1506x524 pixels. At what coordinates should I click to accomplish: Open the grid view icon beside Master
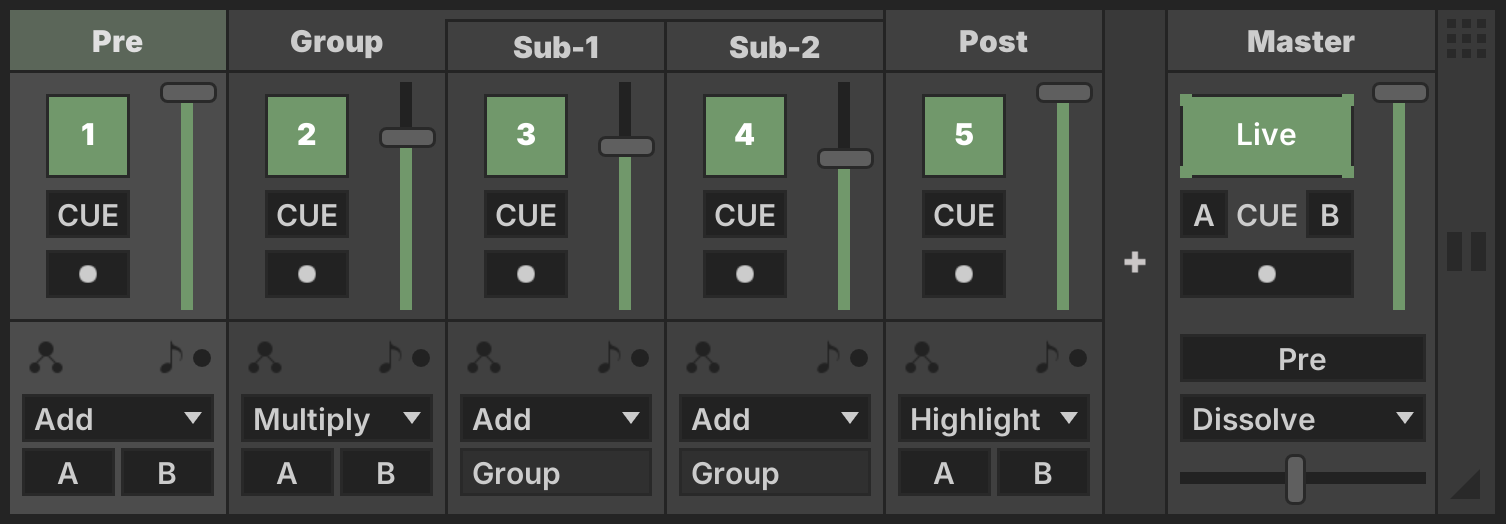(1466, 38)
